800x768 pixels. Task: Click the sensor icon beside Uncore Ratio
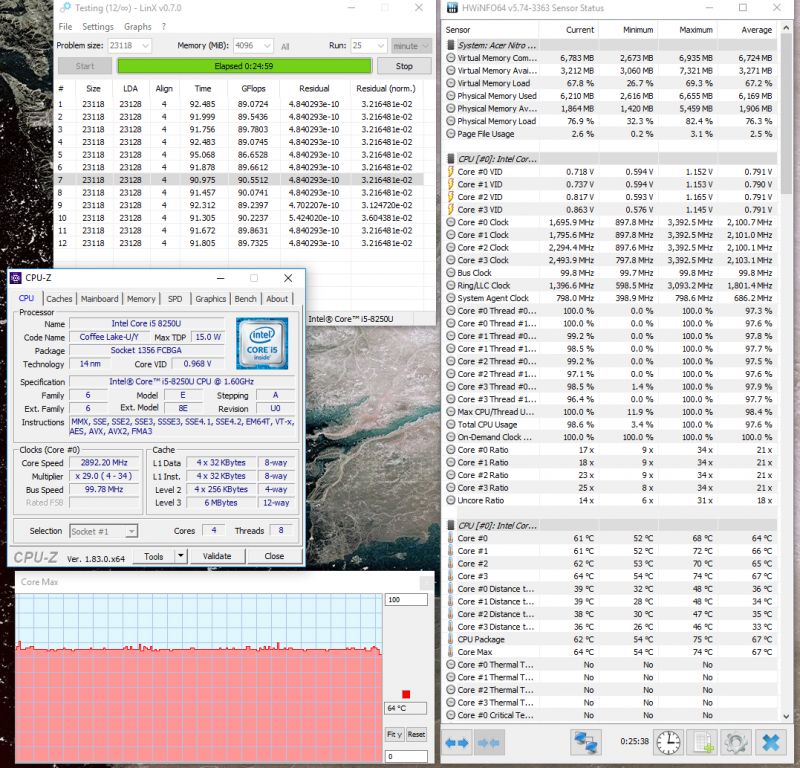[x=451, y=500]
